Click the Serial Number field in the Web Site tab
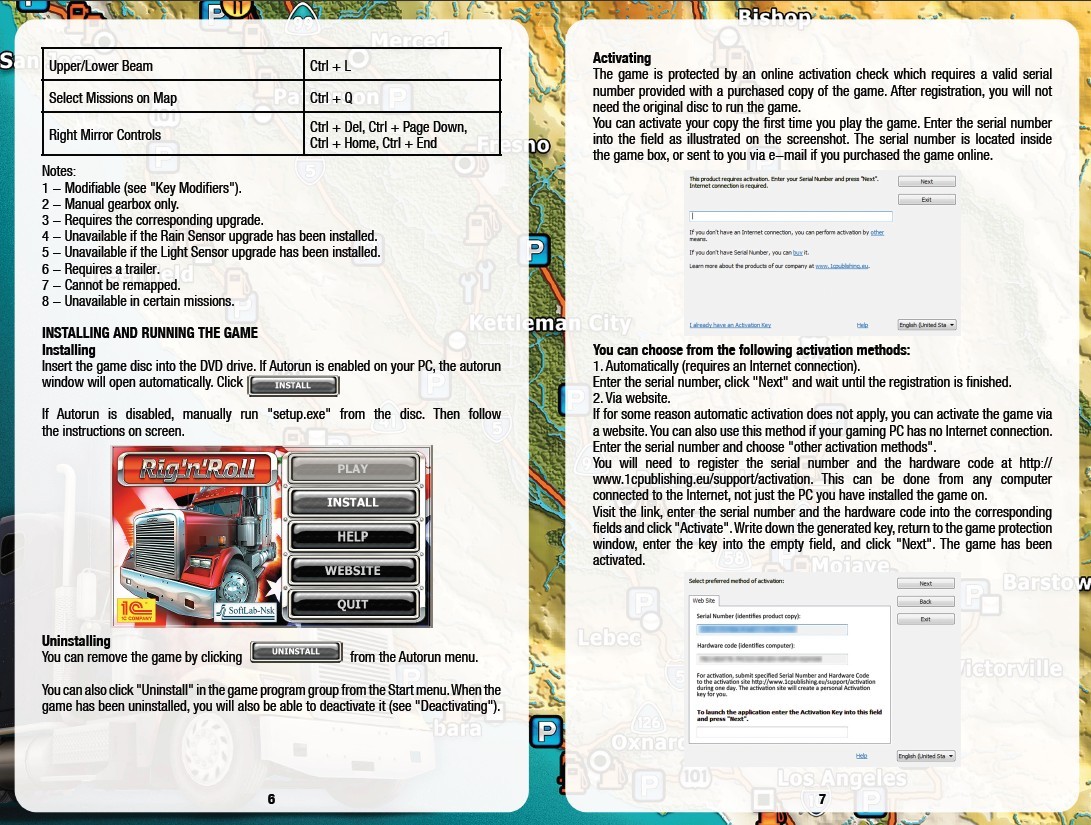The height and width of the screenshot is (825, 1091). 772,630
